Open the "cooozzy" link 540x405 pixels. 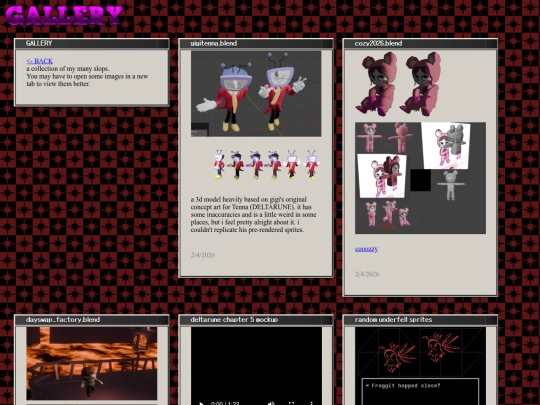366,249
